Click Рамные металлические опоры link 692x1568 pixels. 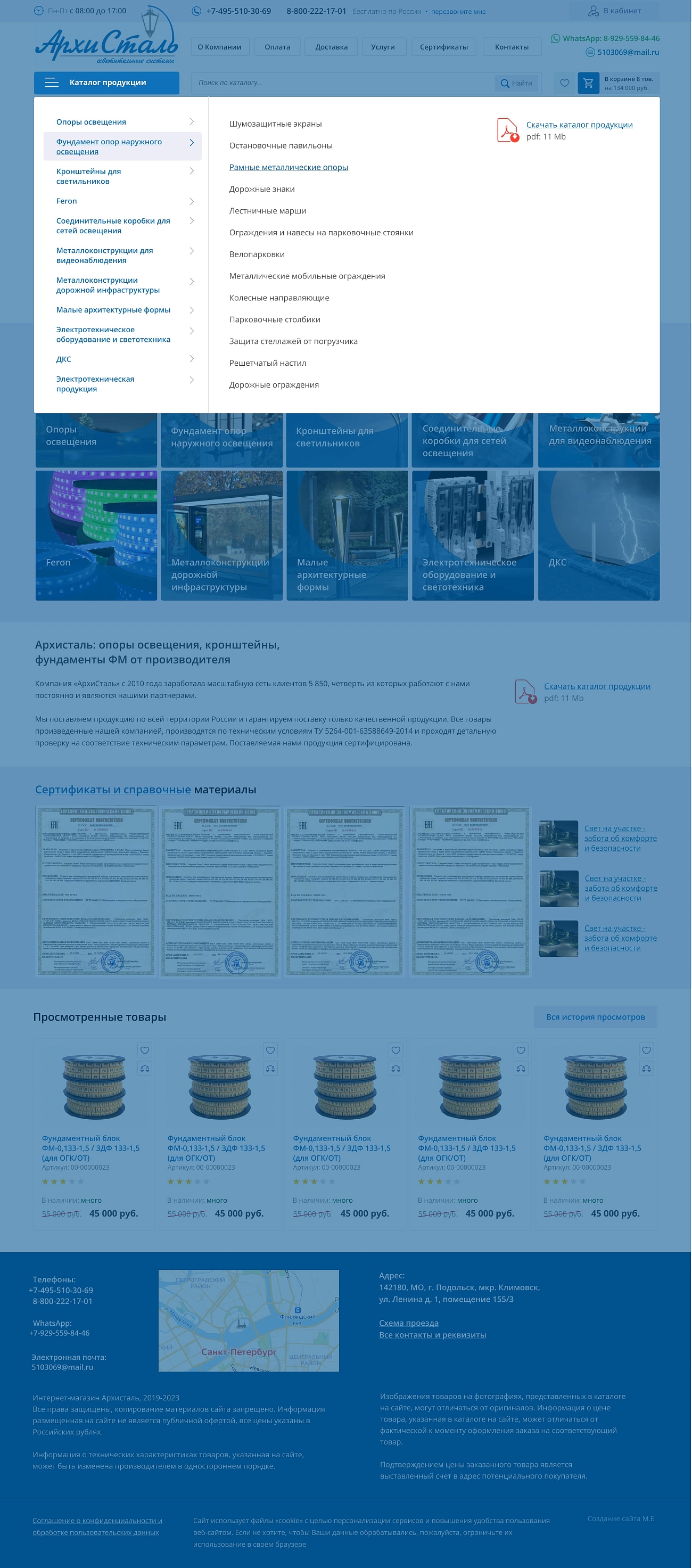point(289,167)
